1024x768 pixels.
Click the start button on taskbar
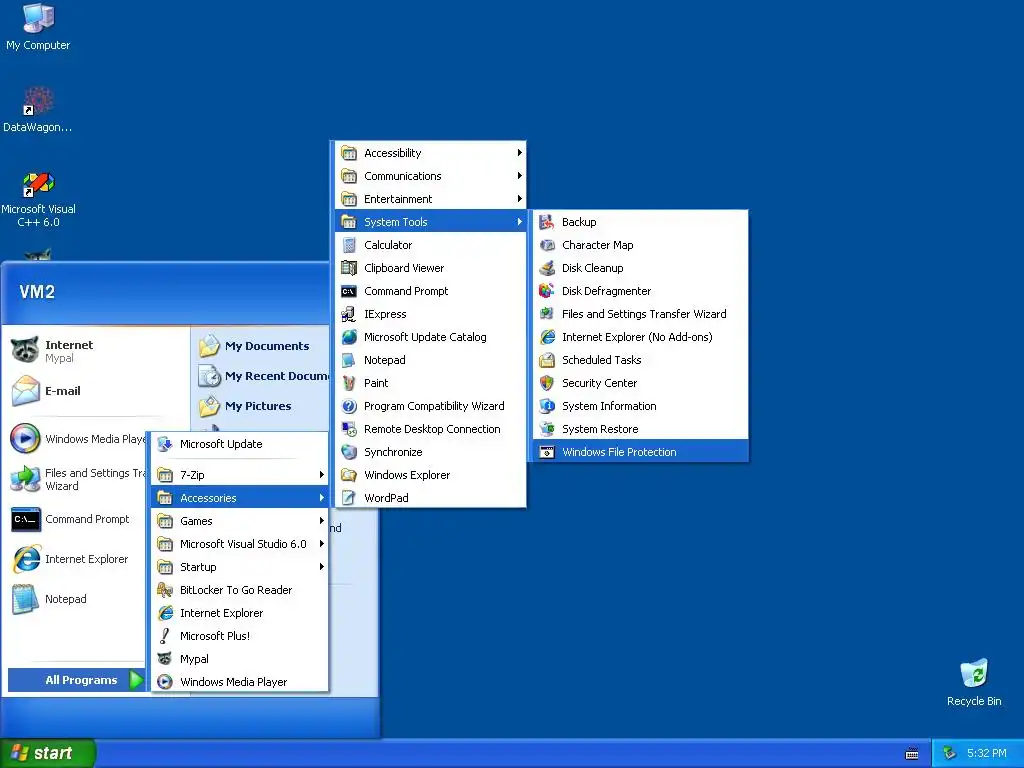pyautogui.click(x=48, y=753)
